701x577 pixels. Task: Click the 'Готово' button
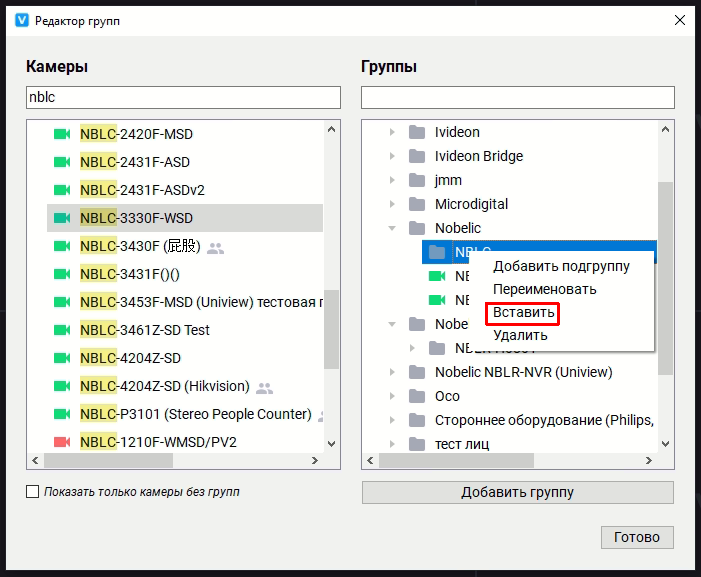(x=637, y=537)
